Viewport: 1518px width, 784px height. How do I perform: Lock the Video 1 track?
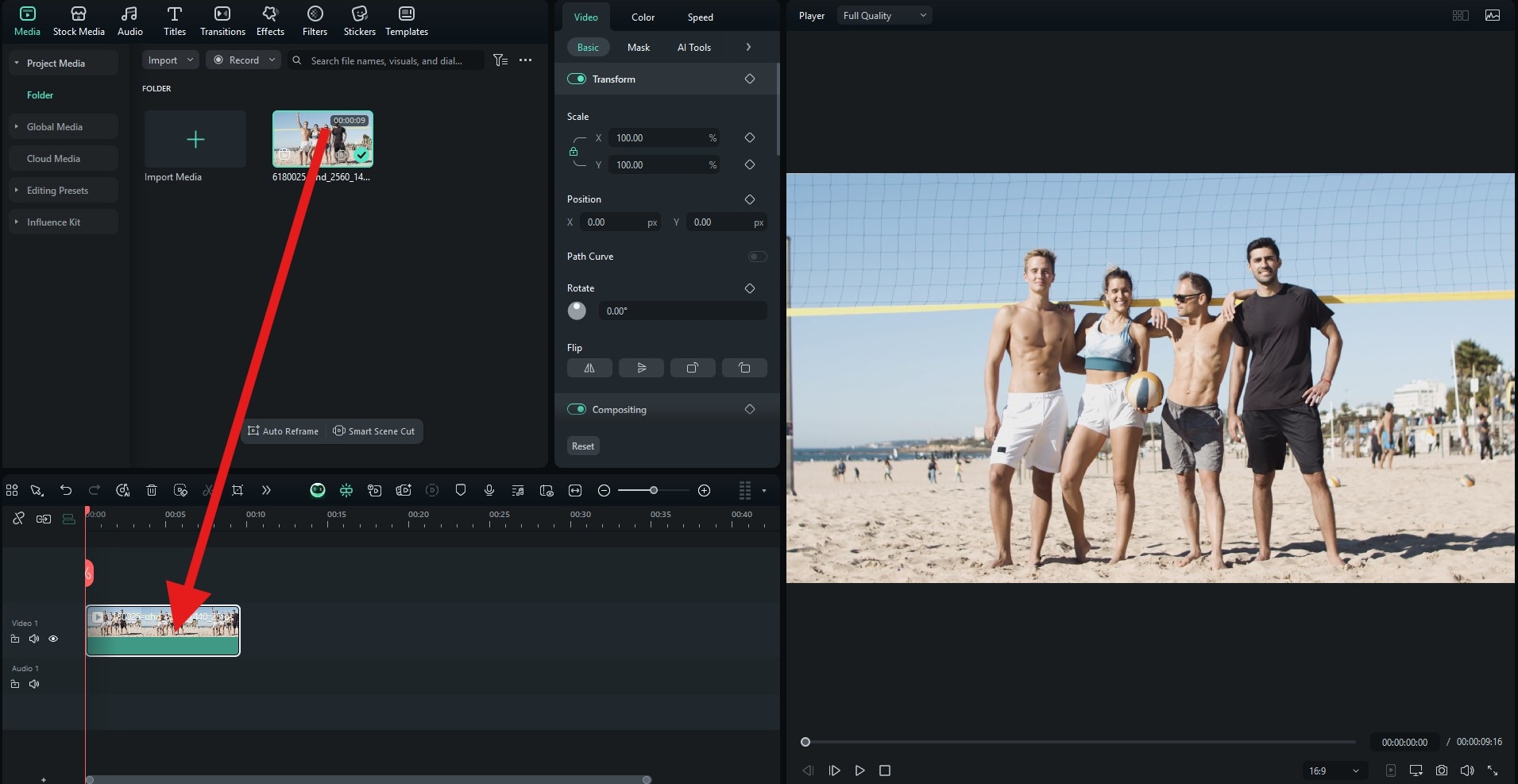(15, 639)
